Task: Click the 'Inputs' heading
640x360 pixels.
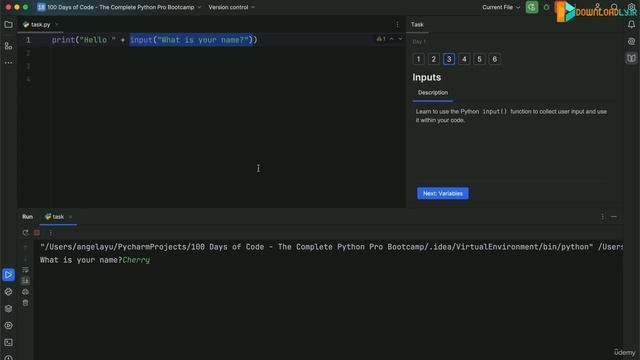Action: click(427, 77)
